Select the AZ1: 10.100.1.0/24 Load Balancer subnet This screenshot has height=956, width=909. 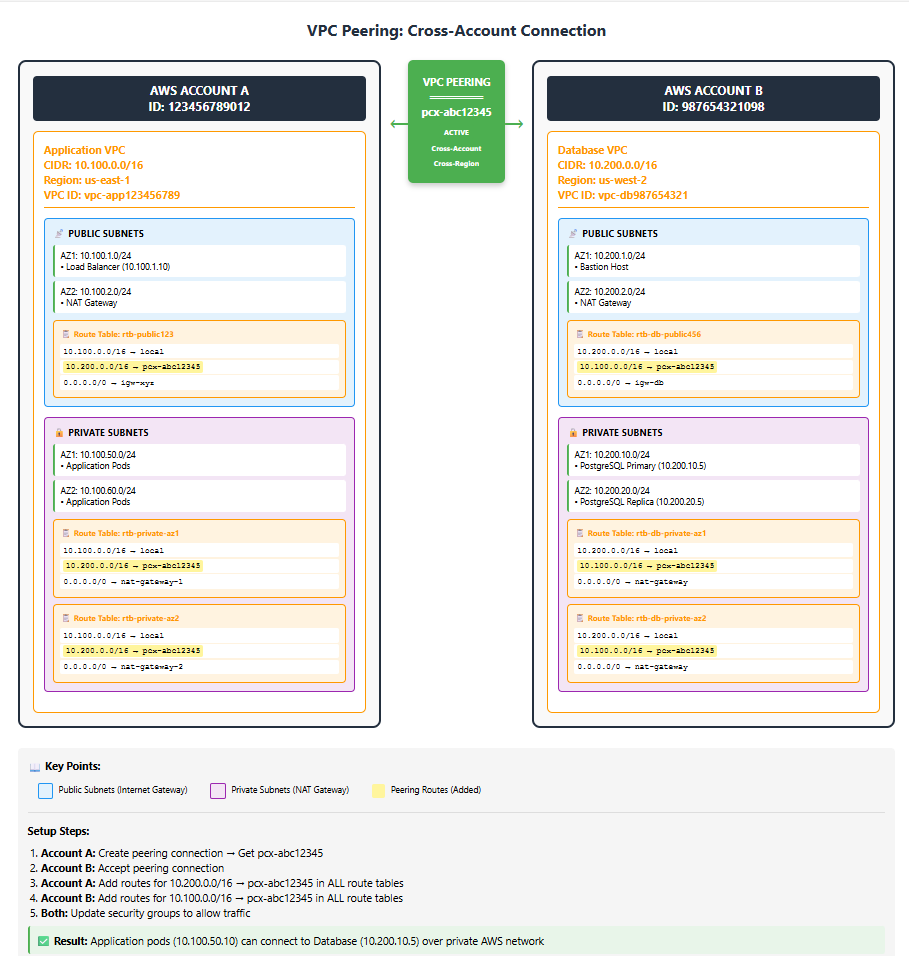point(199,261)
